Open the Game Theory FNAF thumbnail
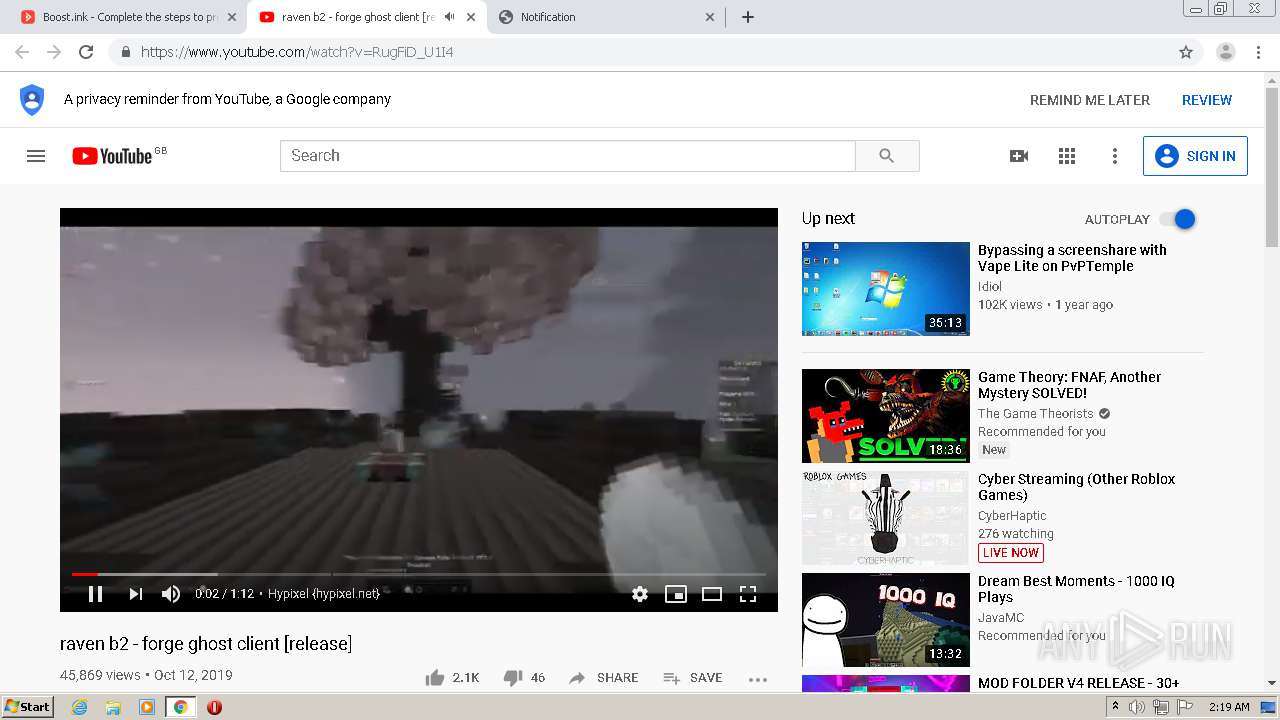This screenshot has width=1280, height=720. click(x=886, y=416)
